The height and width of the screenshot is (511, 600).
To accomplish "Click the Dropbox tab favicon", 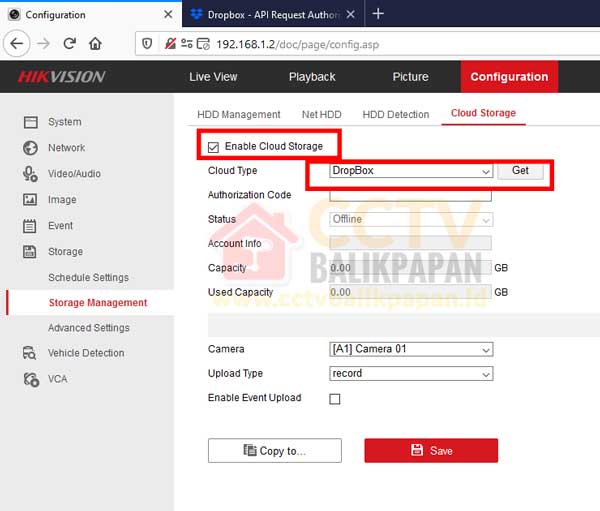I will click(x=197, y=14).
